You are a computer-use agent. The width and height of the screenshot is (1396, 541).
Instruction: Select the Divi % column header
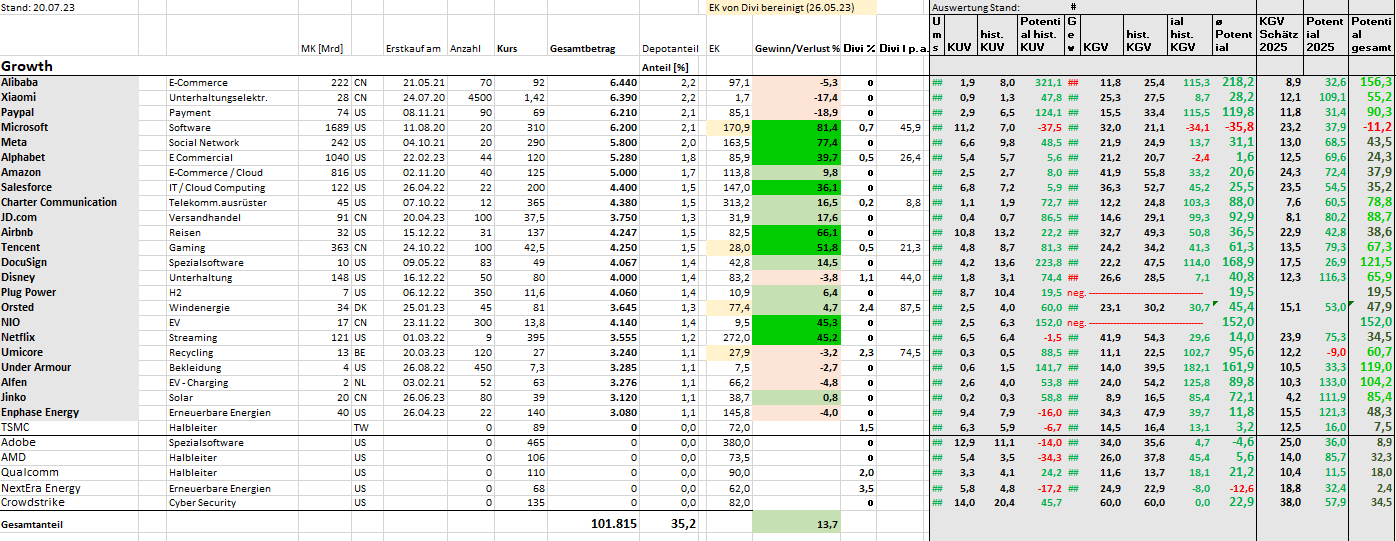(x=859, y=48)
